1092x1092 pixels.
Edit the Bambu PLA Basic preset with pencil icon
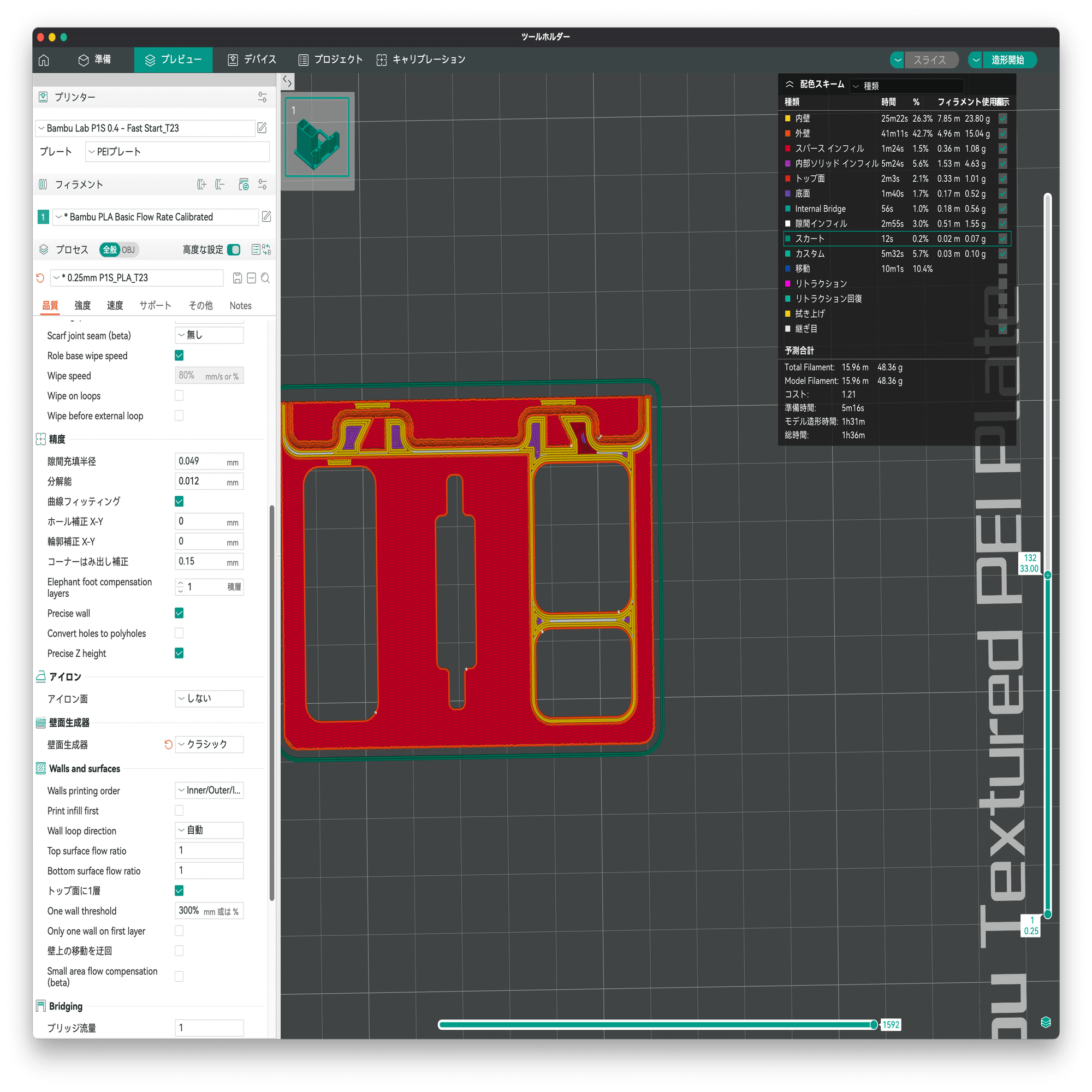tap(267, 216)
